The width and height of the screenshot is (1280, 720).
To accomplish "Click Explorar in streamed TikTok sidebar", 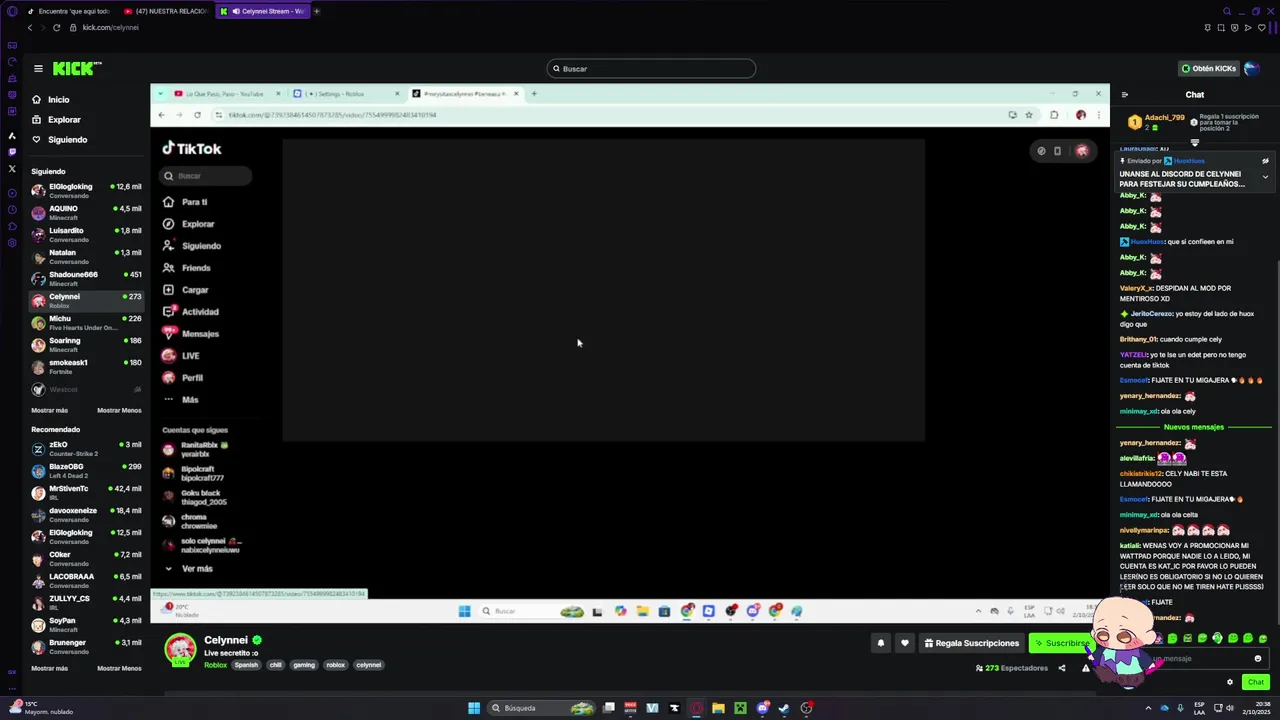I will tap(197, 224).
